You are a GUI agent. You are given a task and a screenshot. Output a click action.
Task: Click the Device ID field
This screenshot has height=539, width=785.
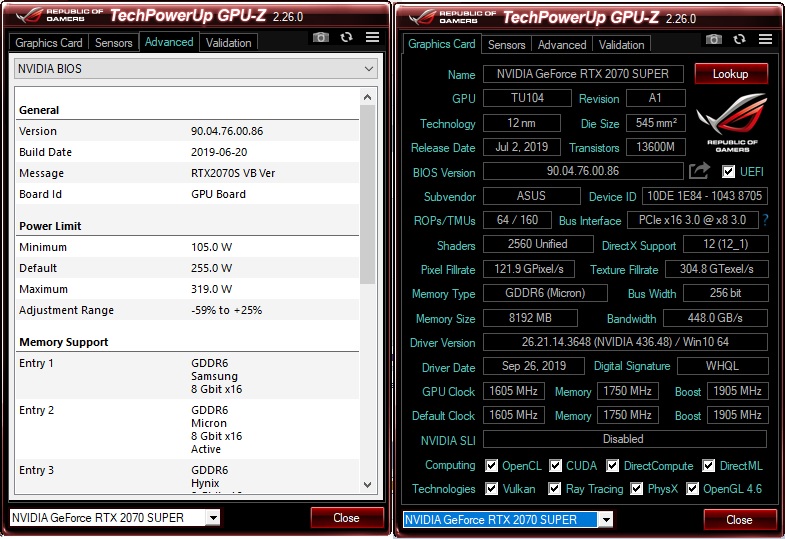point(705,195)
